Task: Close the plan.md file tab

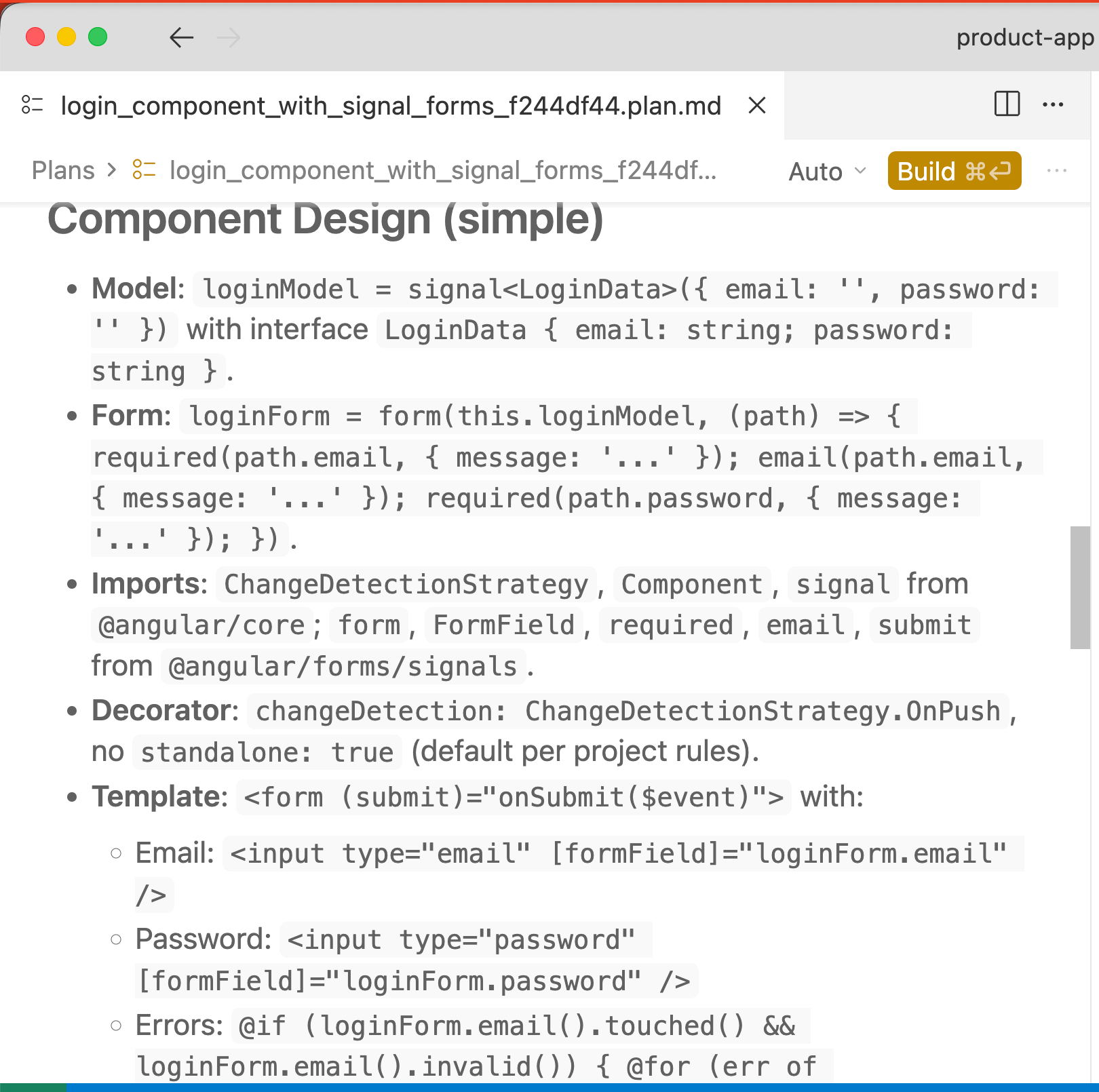Action: click(756, 105)
